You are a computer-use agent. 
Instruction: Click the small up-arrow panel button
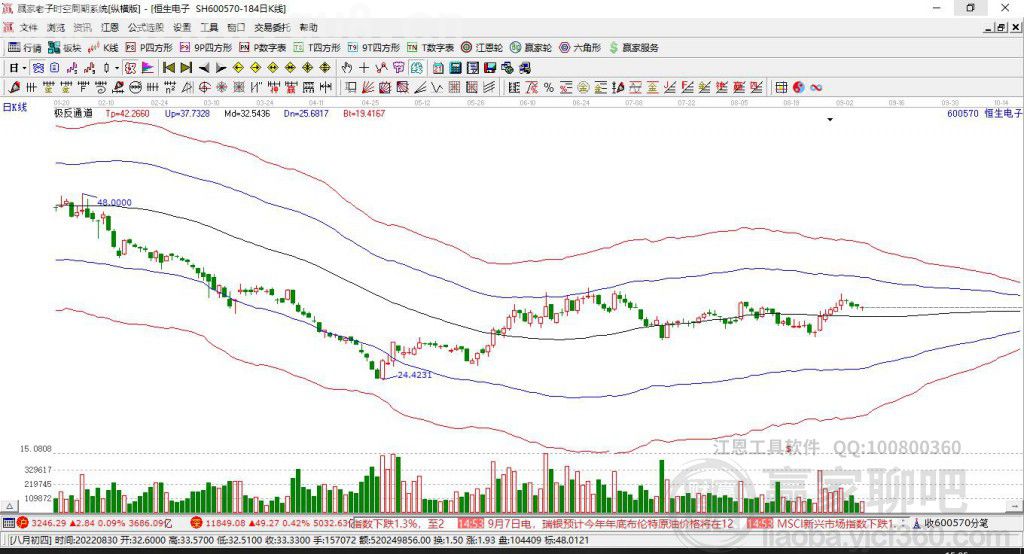tap(9, 506)
